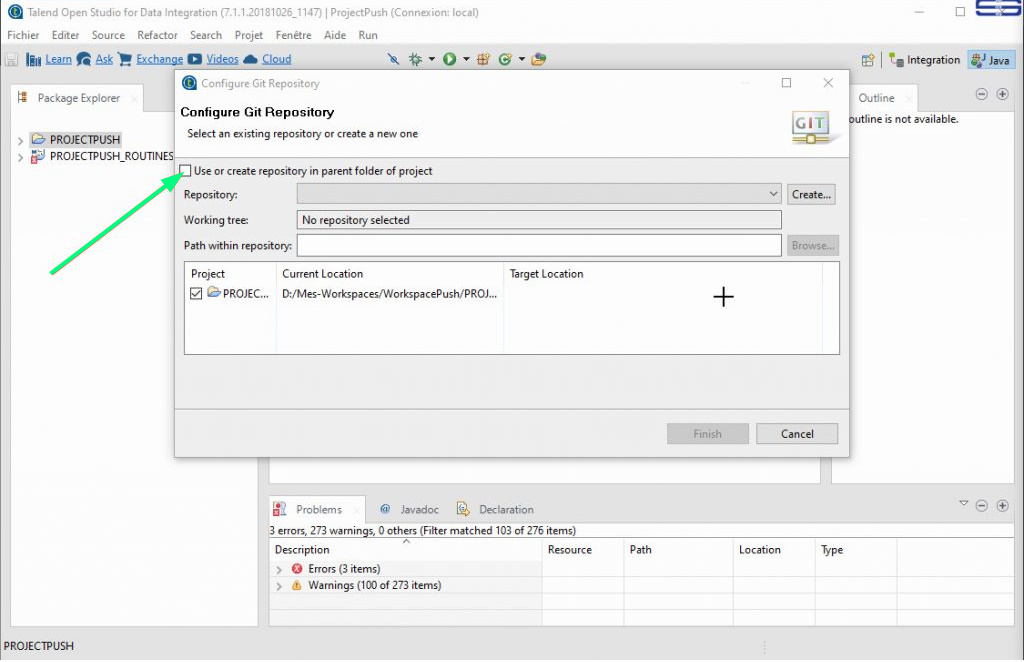
Task: Open the Refactor menu
Action: (x=157, y=35)
